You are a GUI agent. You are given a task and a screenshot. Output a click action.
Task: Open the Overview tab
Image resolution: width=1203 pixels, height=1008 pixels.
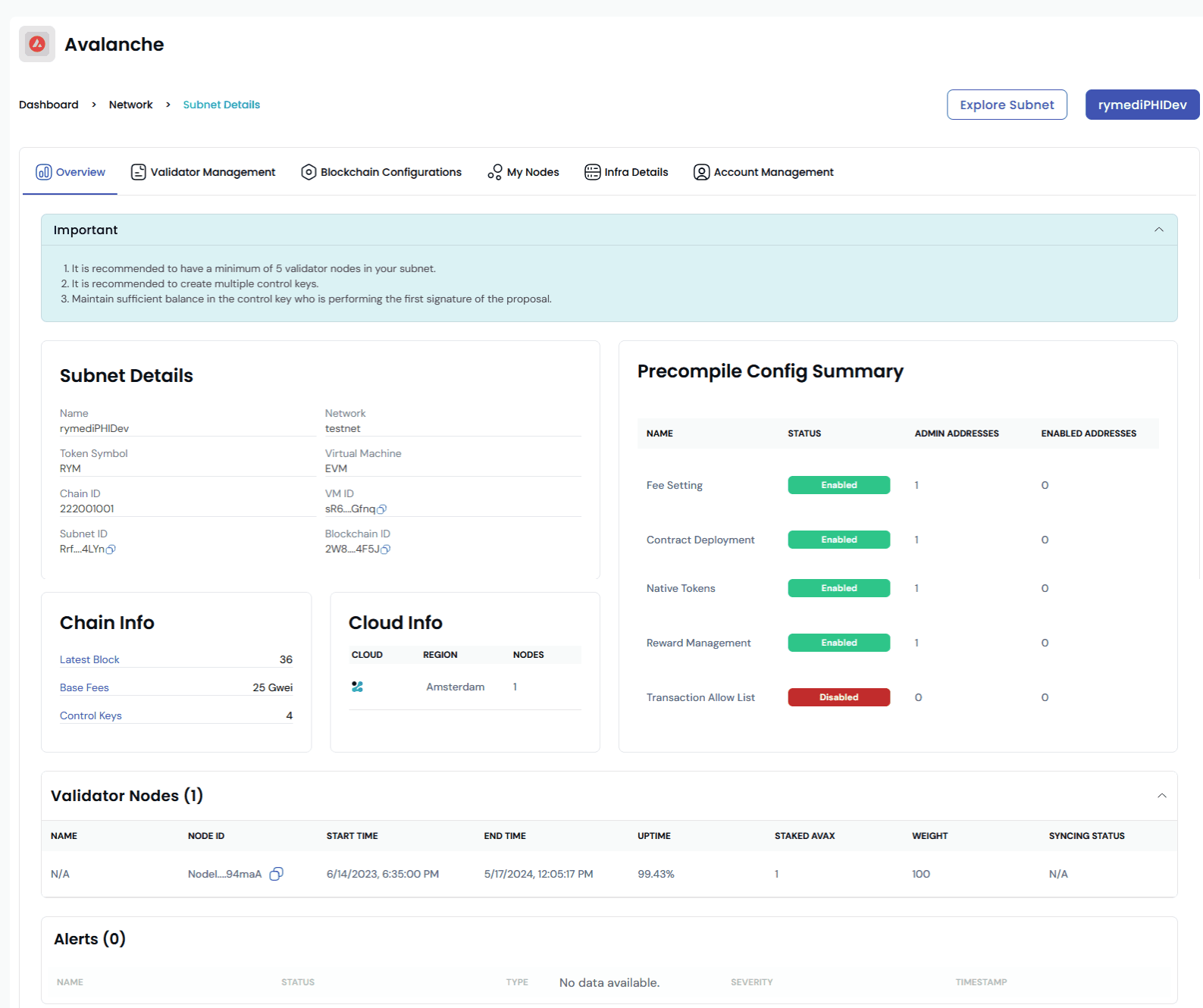(70, 172)
